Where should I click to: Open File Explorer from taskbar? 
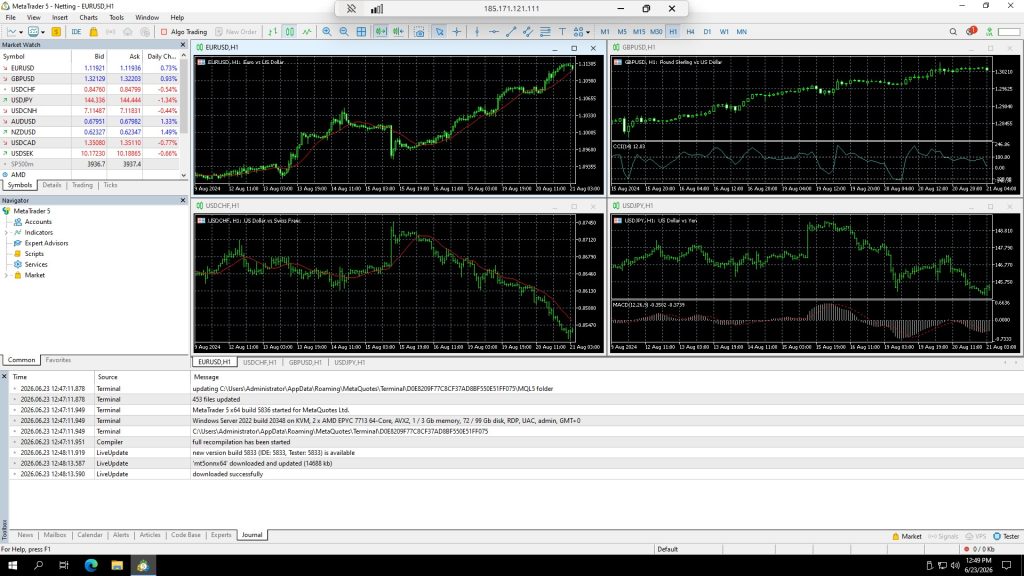pyautogui.click(x=117, y=565)
